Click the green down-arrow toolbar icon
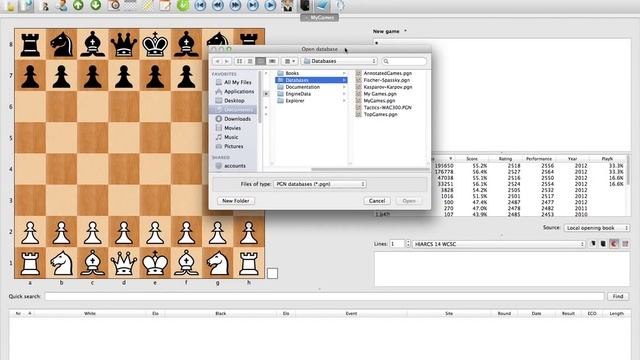 (x=96, y=5)
